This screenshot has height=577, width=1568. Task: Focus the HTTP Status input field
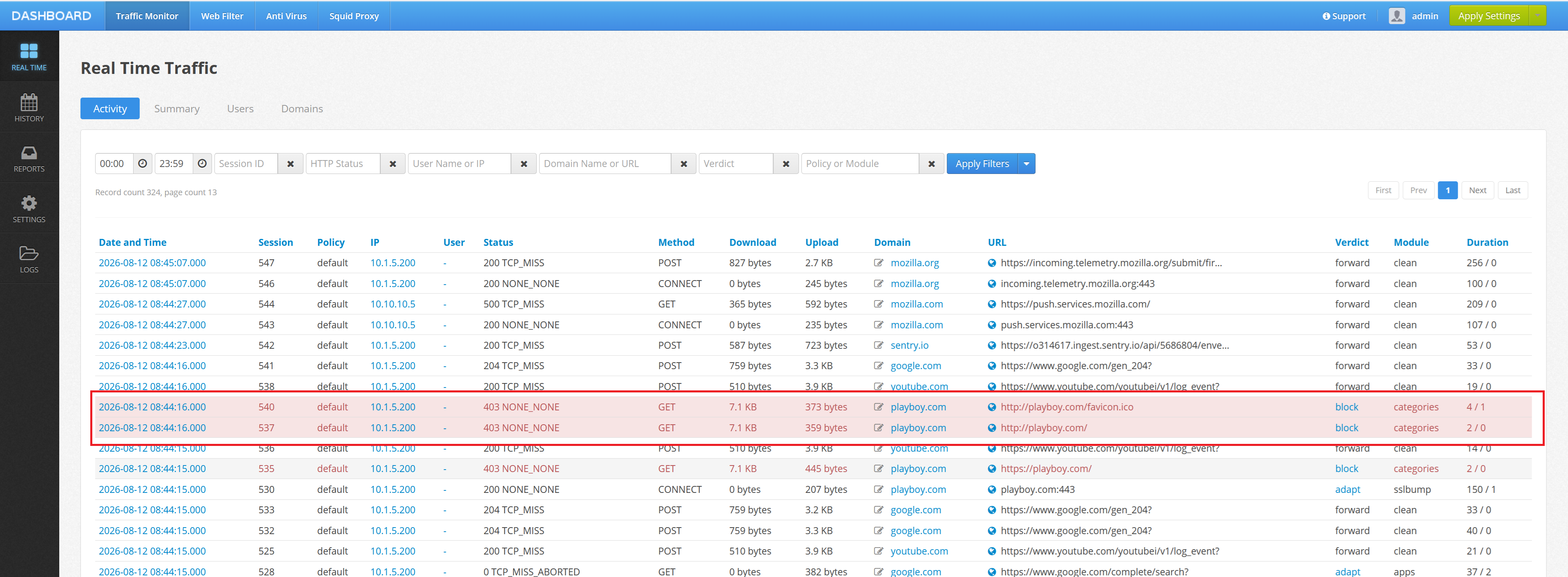(343, 164)
